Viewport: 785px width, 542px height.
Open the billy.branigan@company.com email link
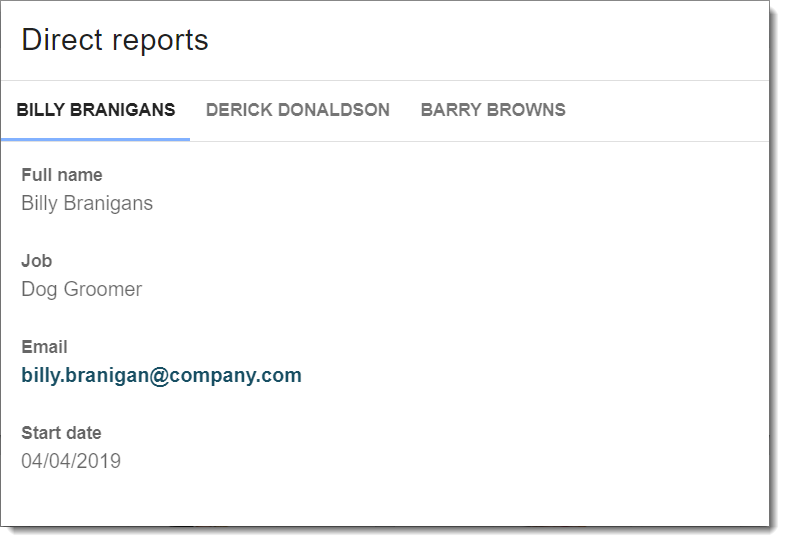pyautogui.click(x=161, y=375)
